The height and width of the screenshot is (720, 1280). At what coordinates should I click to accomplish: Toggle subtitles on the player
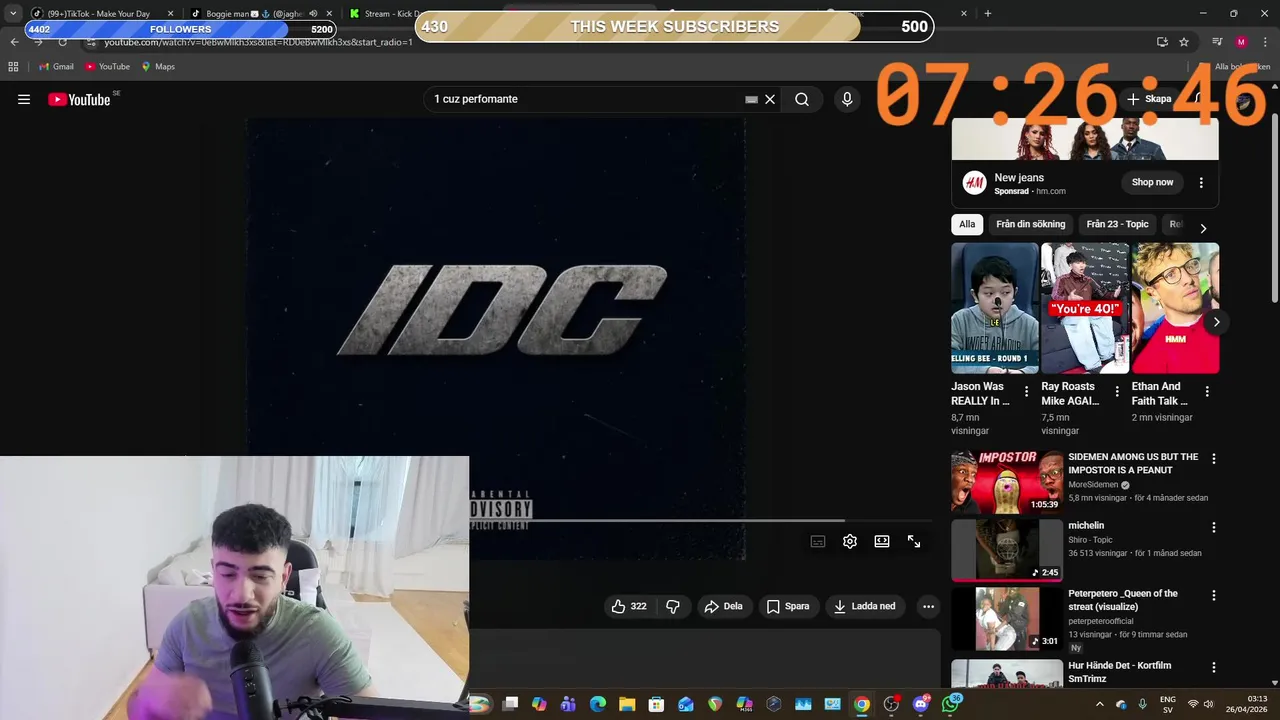[818, 541]
